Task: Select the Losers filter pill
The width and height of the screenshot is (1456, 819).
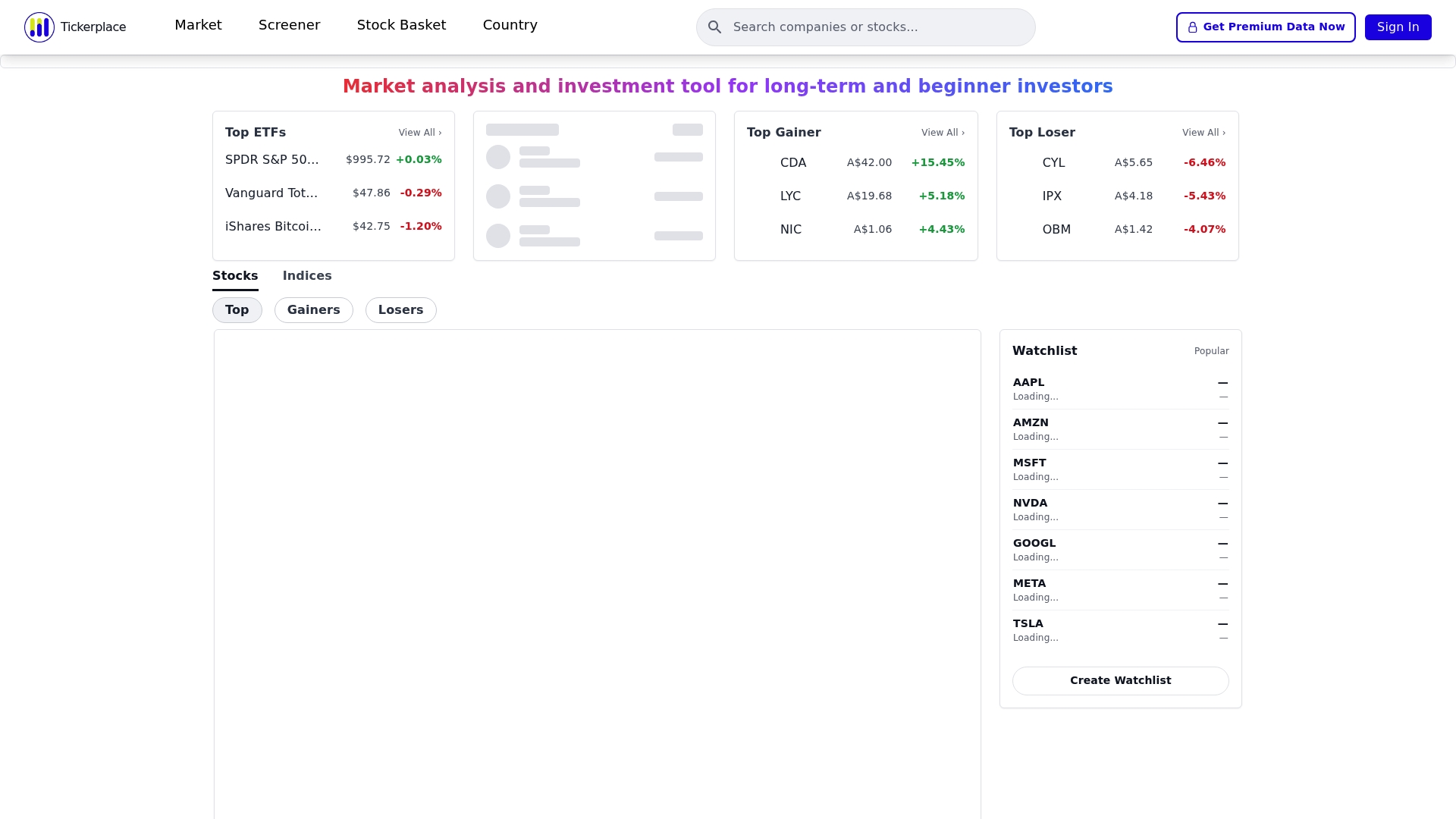Action: pyautogui.click(x=400, y=310)
